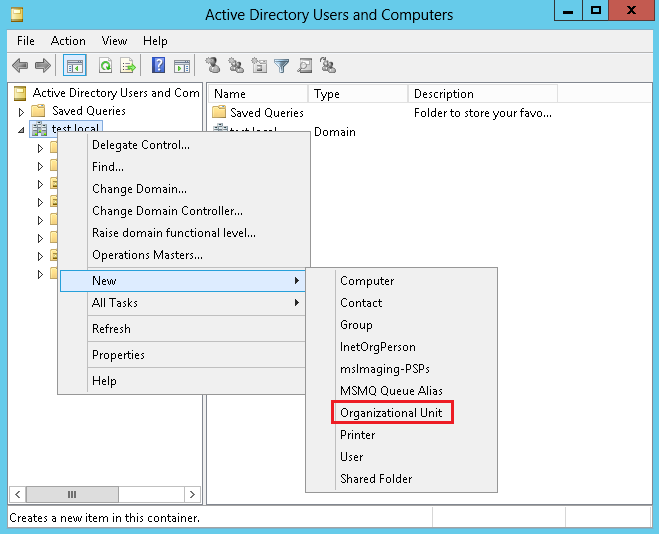Open Operations Masters... from the context menu
Viewport: 659px width, 534px height.
click(x=182, y=255)
